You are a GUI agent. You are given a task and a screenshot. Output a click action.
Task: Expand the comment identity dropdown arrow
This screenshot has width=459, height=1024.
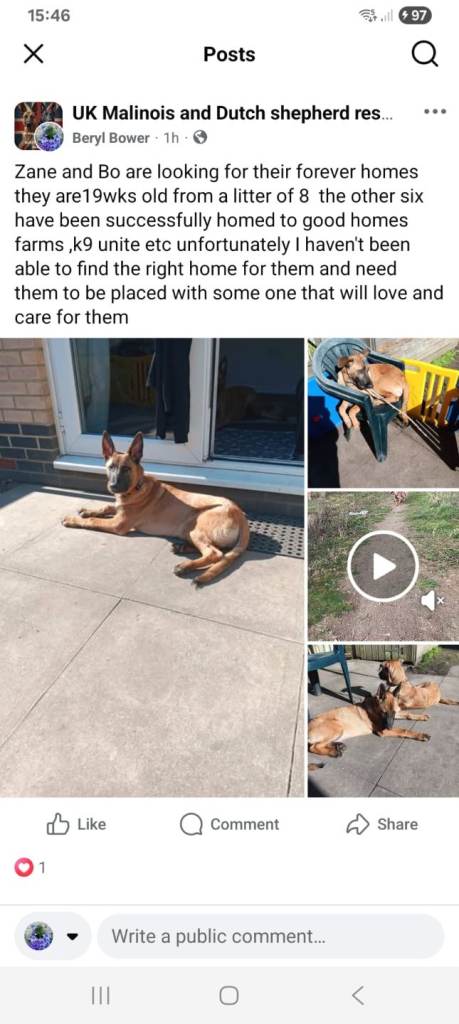point(72,936)
